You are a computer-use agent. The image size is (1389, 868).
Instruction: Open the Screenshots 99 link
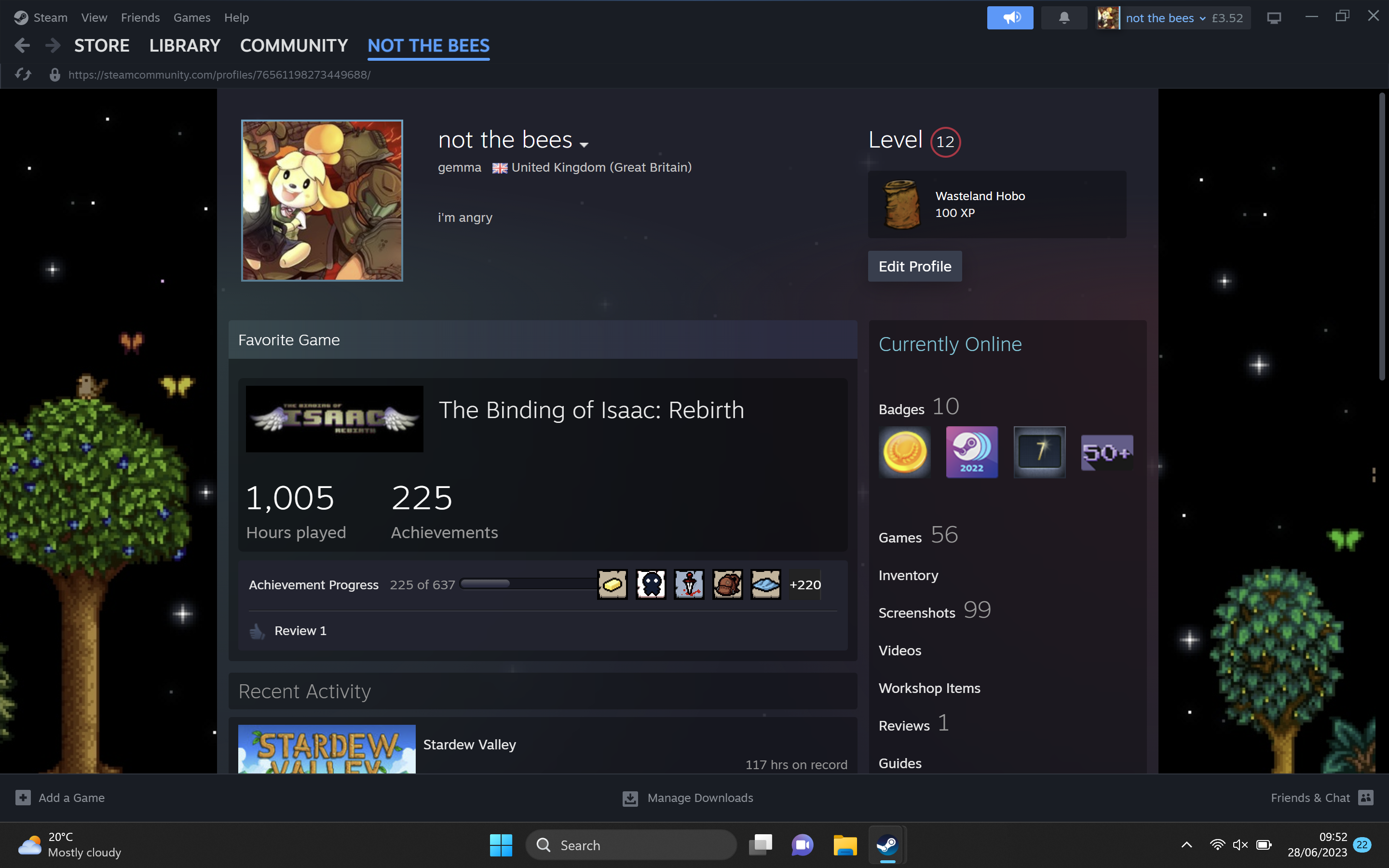[x=934, y=611]
